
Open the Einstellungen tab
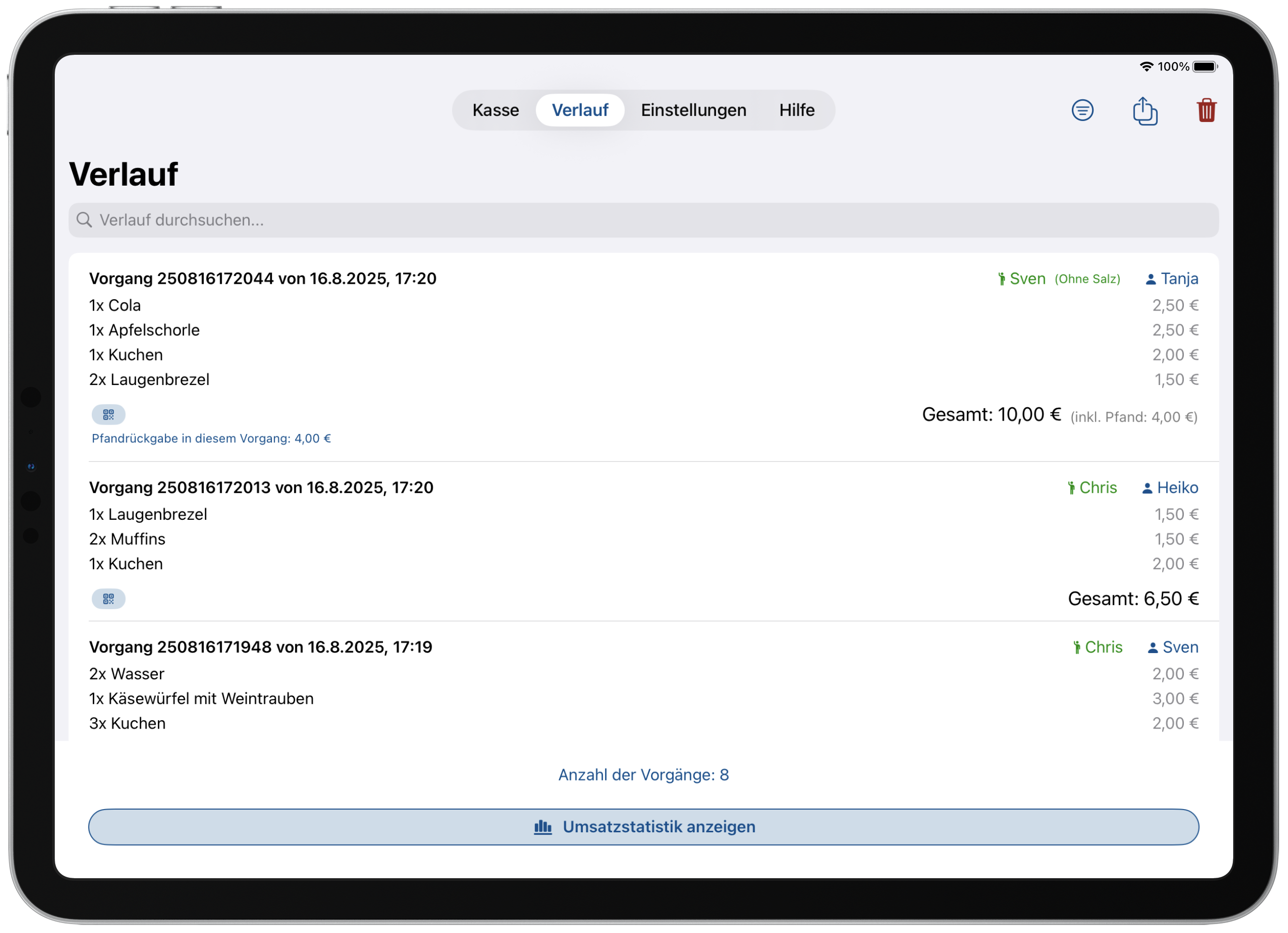(693, 110)
